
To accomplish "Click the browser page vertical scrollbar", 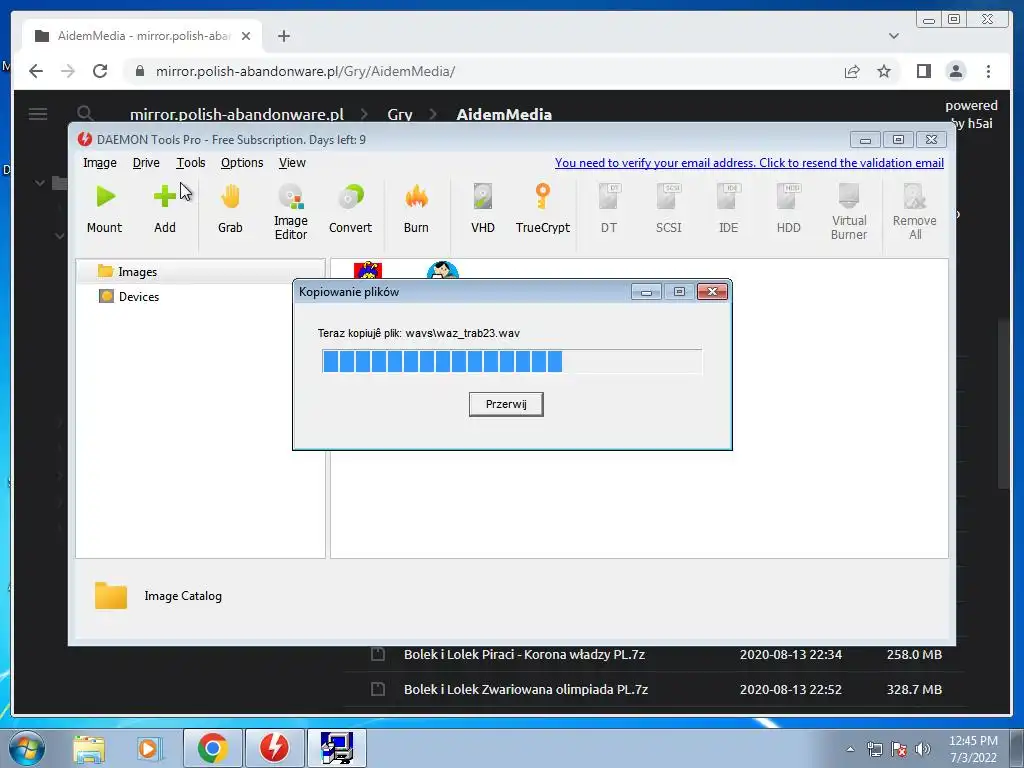I will (1004, 404).
